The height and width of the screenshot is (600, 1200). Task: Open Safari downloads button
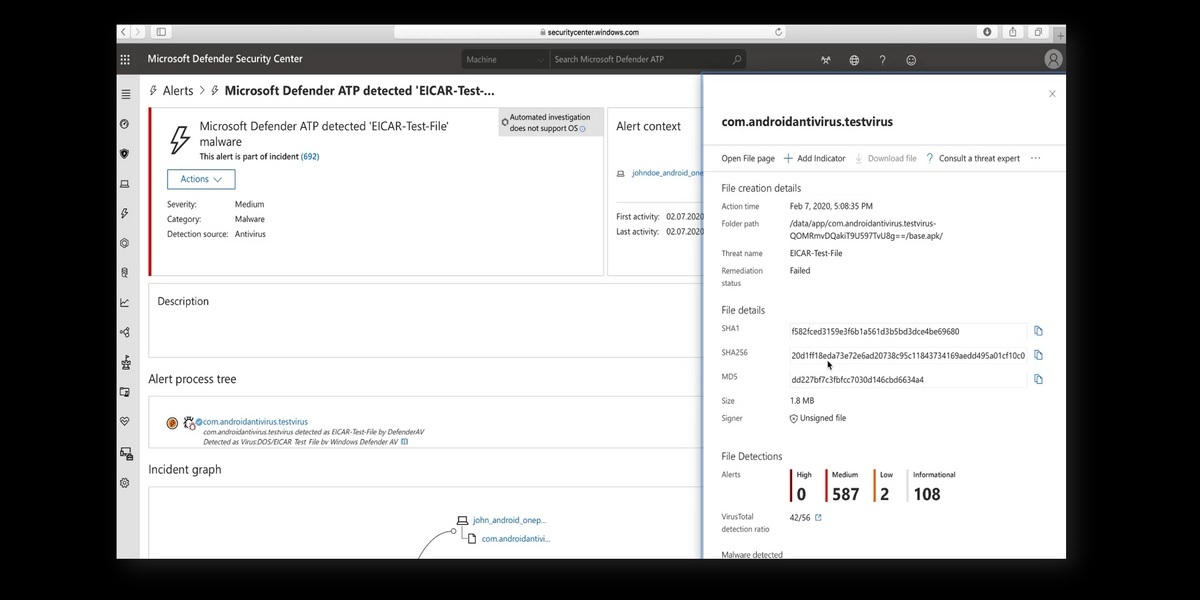pyautogui.click(x=988, y=32)
